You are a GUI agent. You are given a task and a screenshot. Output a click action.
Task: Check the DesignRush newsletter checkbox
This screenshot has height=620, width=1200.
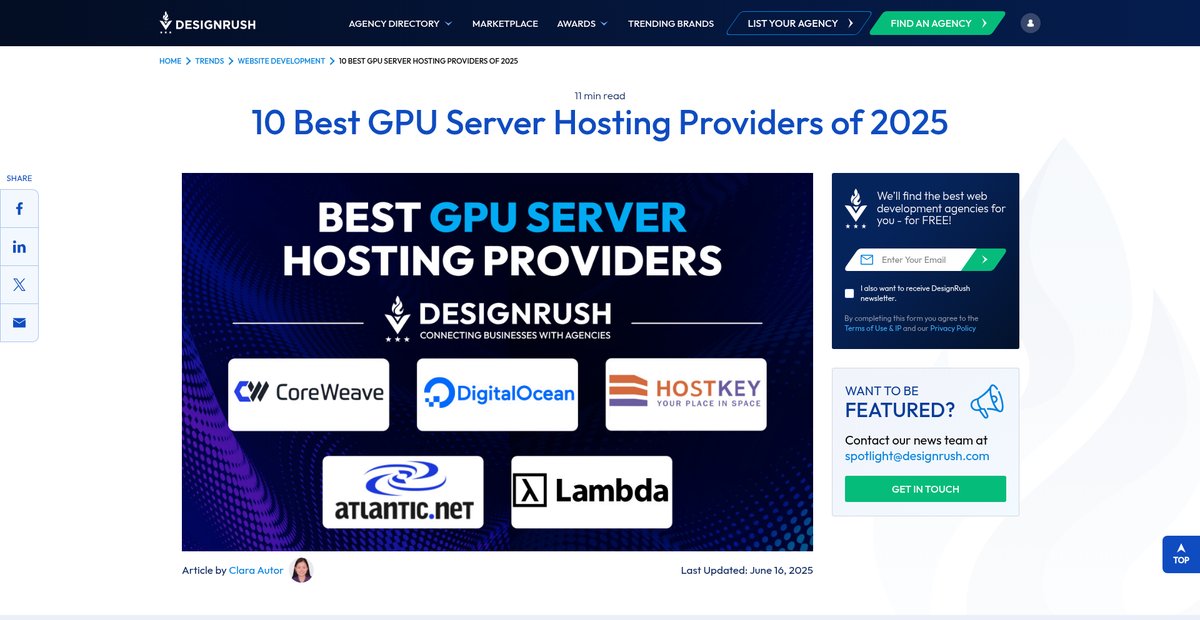click(850, 293)
